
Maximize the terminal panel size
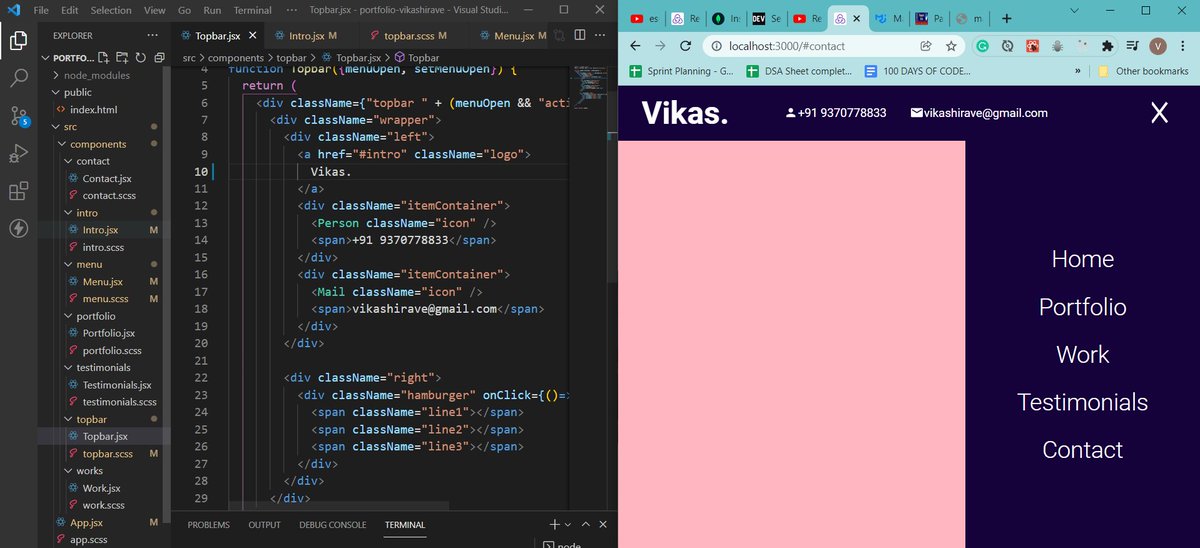(x=586, y=524)
